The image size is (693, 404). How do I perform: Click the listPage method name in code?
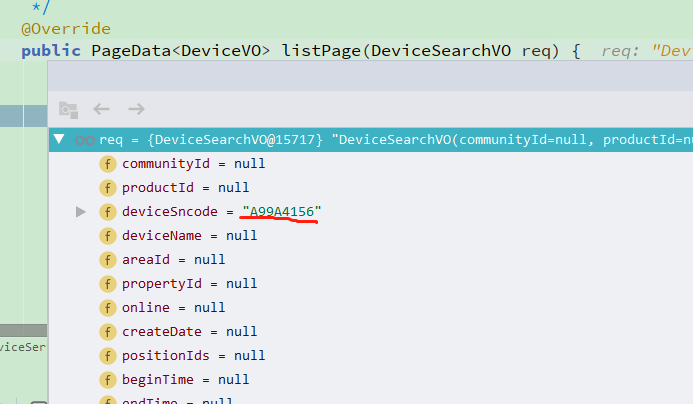pyautogui.click(x=321, y=51)
